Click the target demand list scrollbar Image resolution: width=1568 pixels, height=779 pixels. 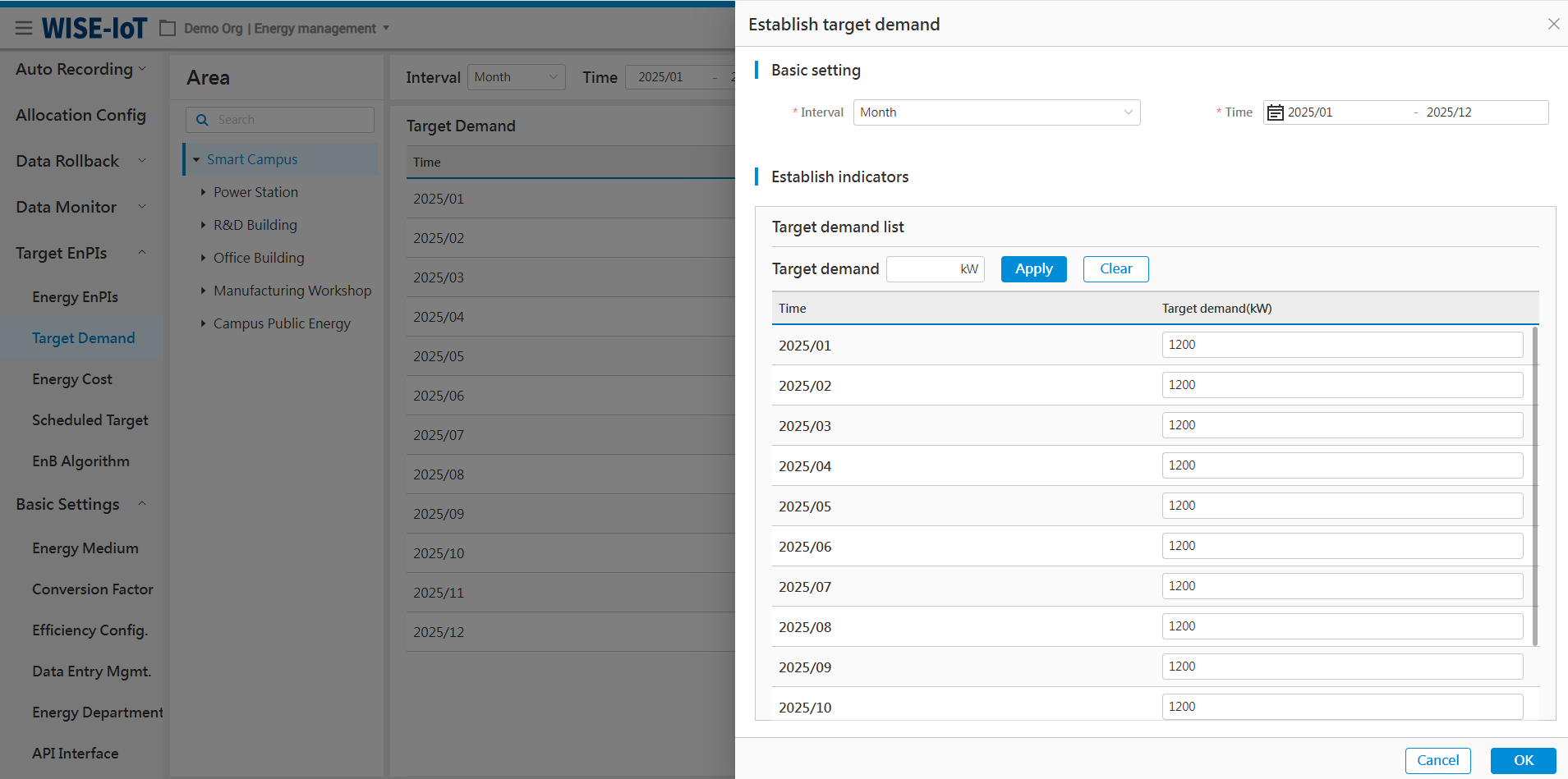1534,484
